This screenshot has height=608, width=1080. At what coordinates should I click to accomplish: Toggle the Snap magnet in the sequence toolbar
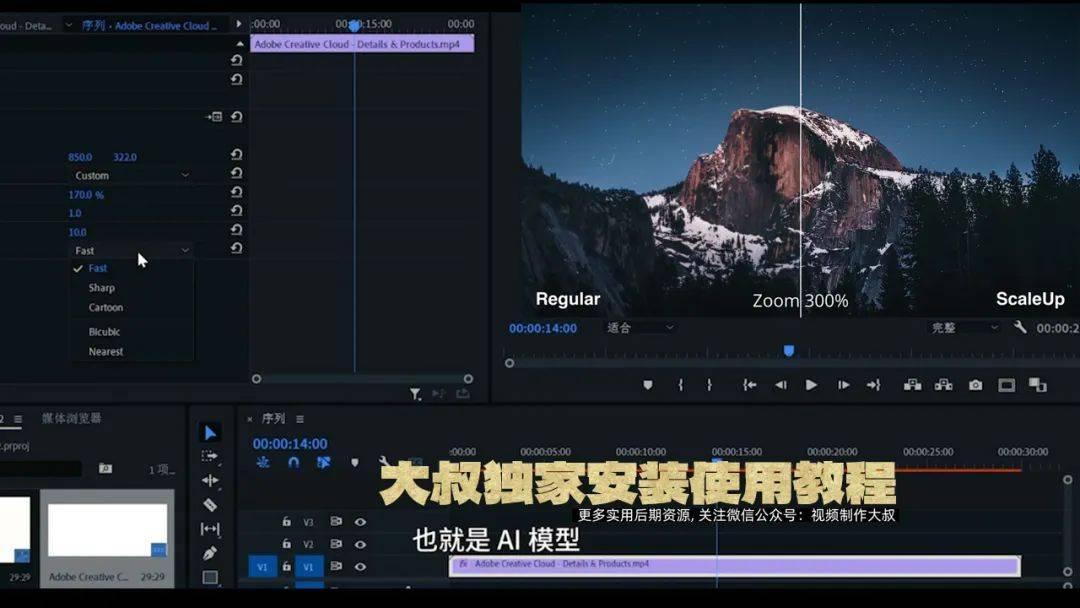point(293,462)
